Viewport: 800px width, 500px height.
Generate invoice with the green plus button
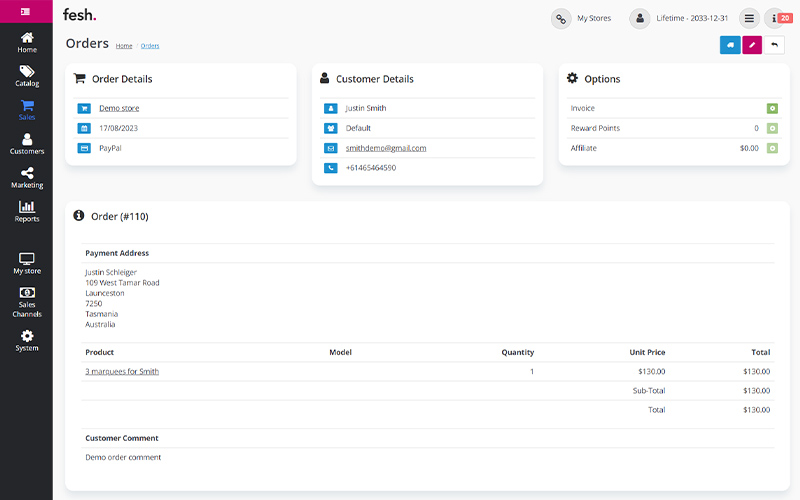[772, 108]
